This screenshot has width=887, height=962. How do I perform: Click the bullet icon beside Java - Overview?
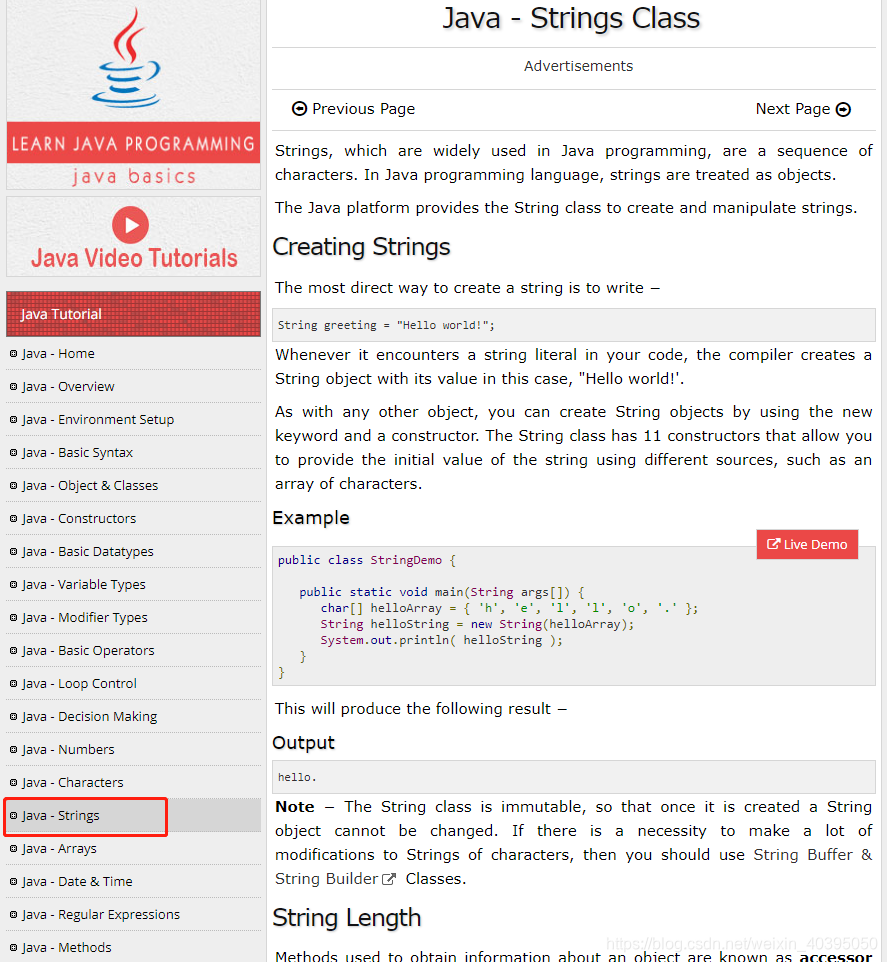(13, 387)
